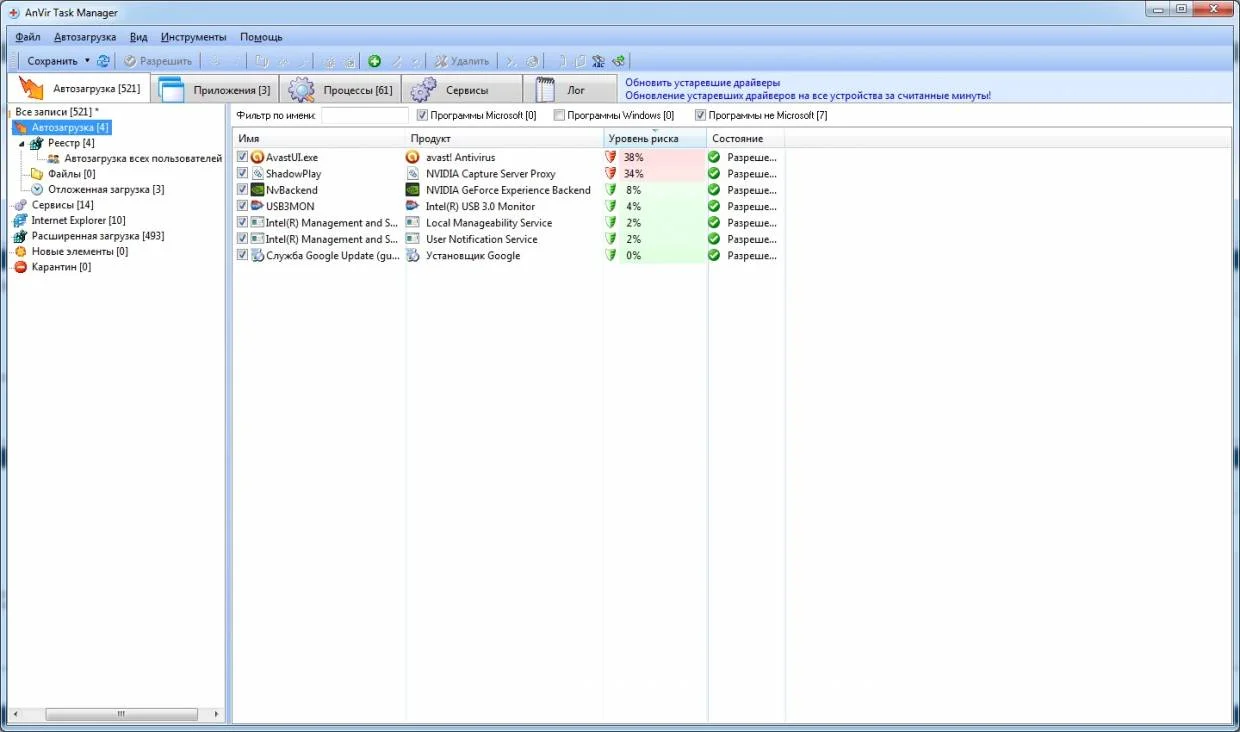Click the green status check in AvastUI.exe row
This screenshot has width=1240, height=732.
[714, 157]
